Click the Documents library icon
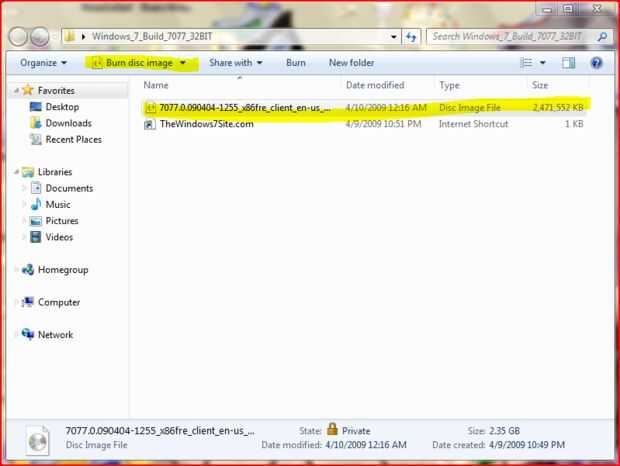Screen dimensions: 620x466 point(36,188)
